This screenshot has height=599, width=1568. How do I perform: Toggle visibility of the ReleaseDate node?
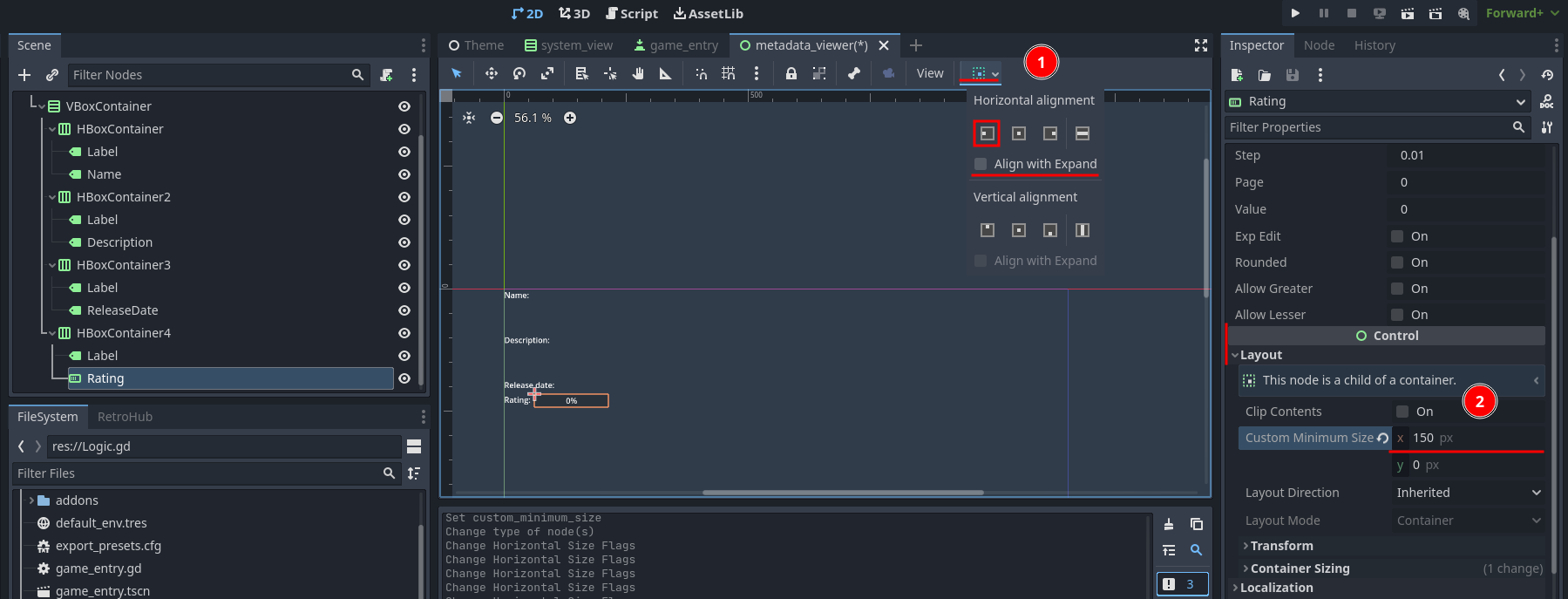tap(404, 310)
